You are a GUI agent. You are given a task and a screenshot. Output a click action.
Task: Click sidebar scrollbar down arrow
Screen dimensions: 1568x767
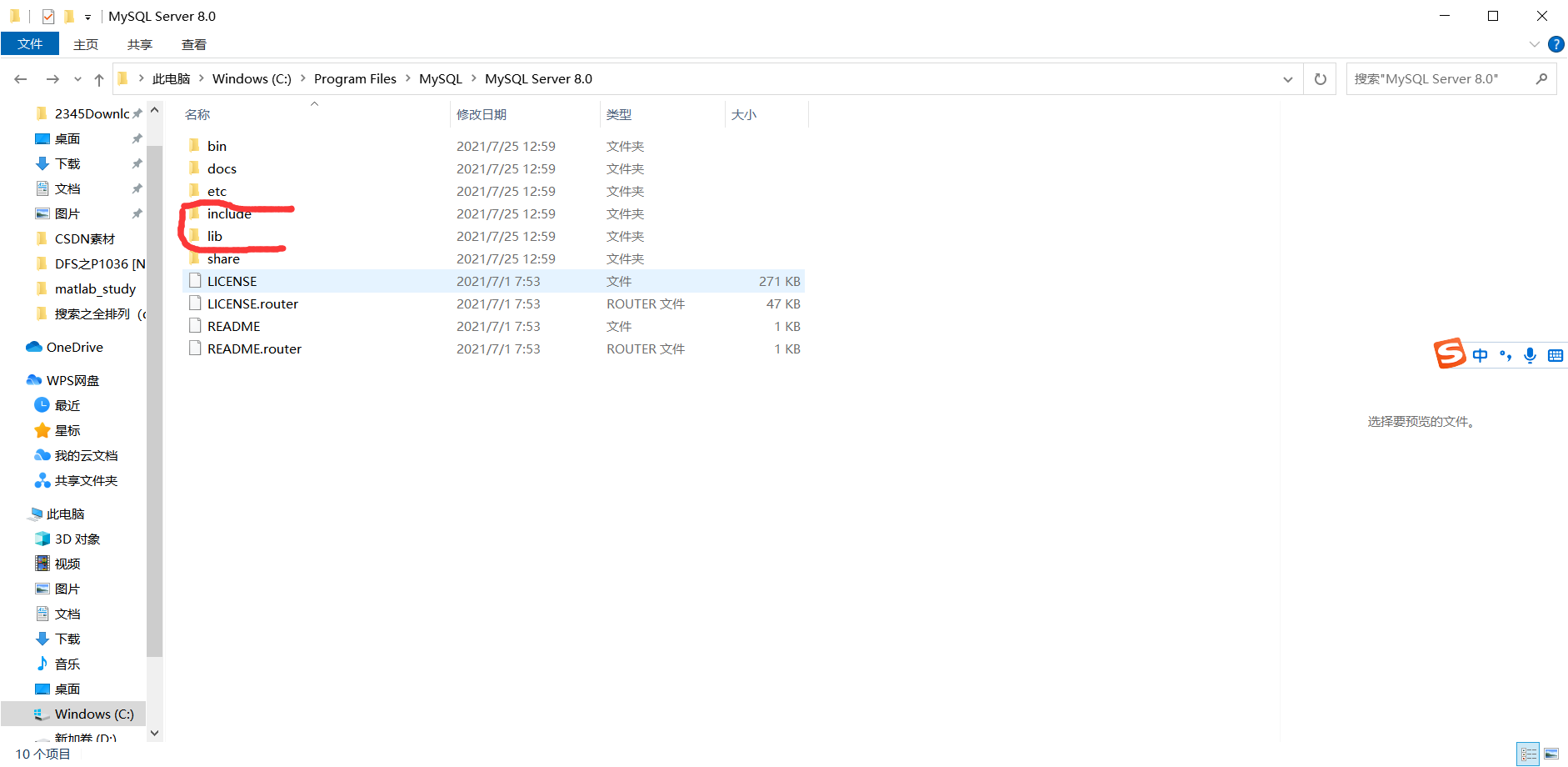click(154, 733)
